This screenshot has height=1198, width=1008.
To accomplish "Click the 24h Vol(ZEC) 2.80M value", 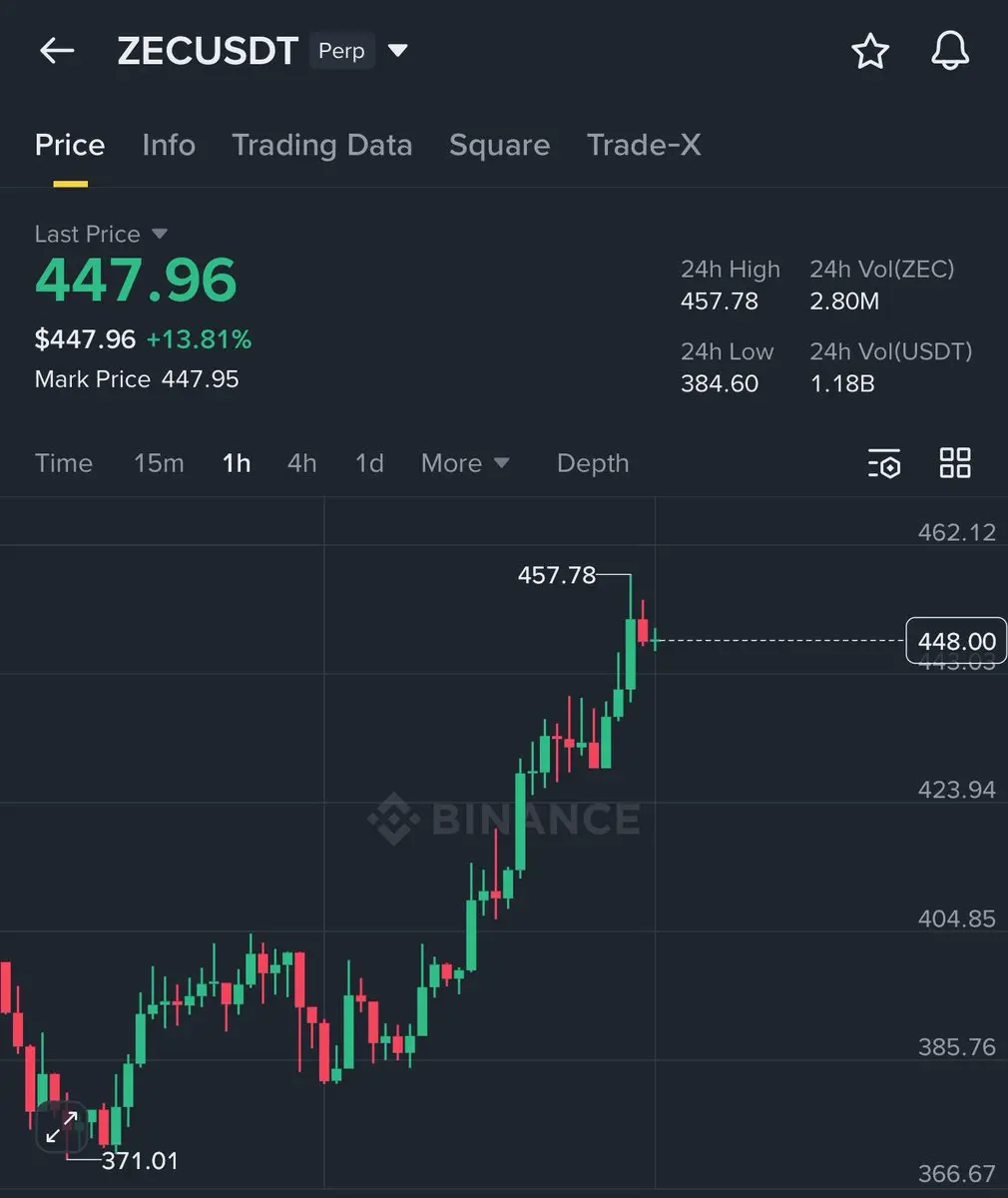I will tap(844, 301).
